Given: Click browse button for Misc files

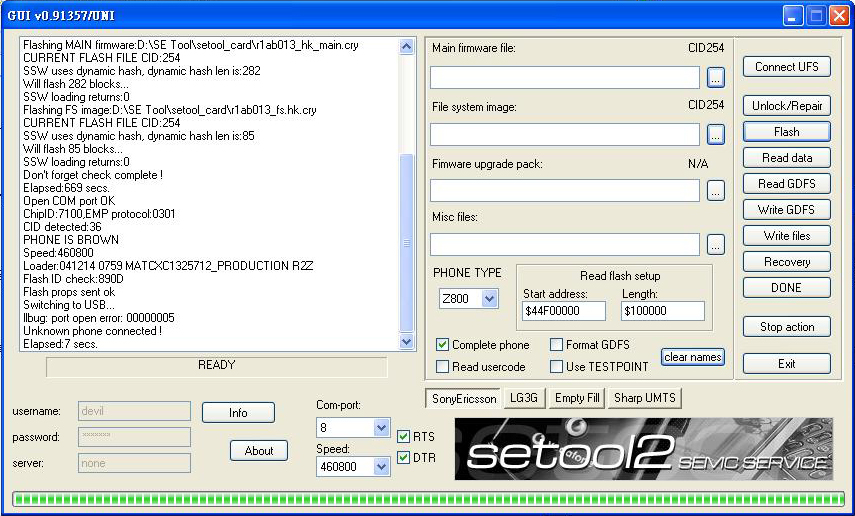Looking at the screenshot, I should click(x=715, y=244).
